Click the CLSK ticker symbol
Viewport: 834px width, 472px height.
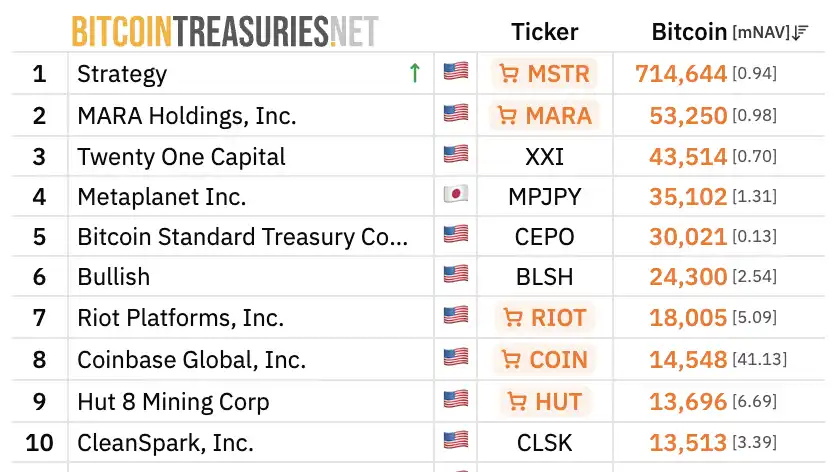544,441
